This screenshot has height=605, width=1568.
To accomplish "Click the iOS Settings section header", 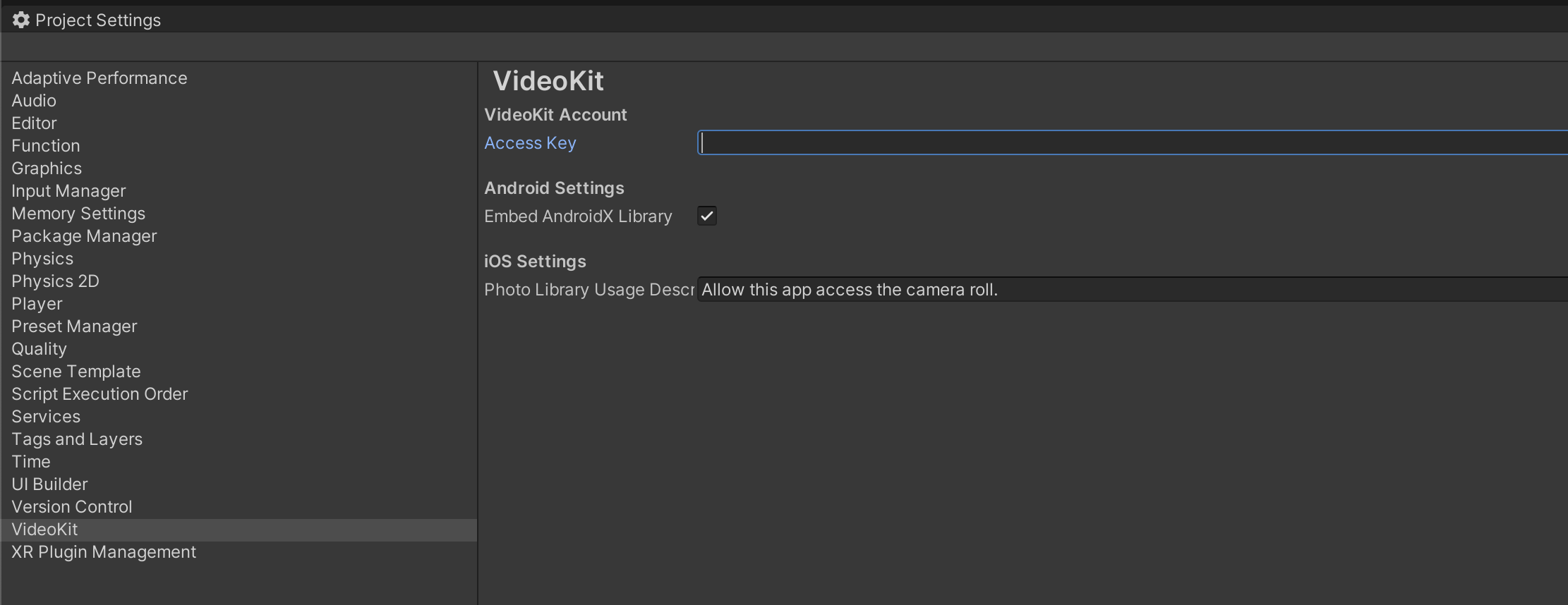I will click(535, 262).
